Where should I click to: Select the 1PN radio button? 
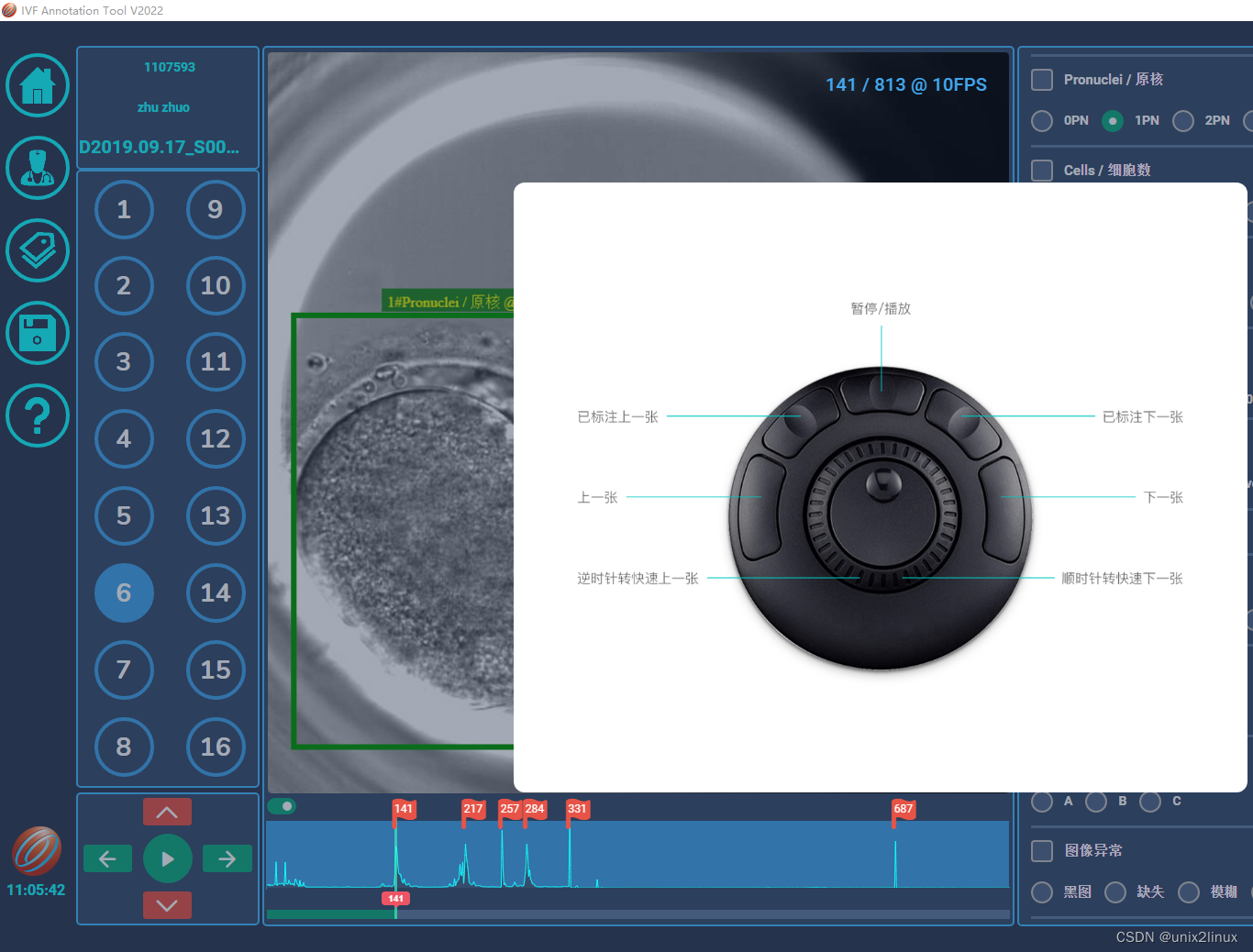point(1113,121)
